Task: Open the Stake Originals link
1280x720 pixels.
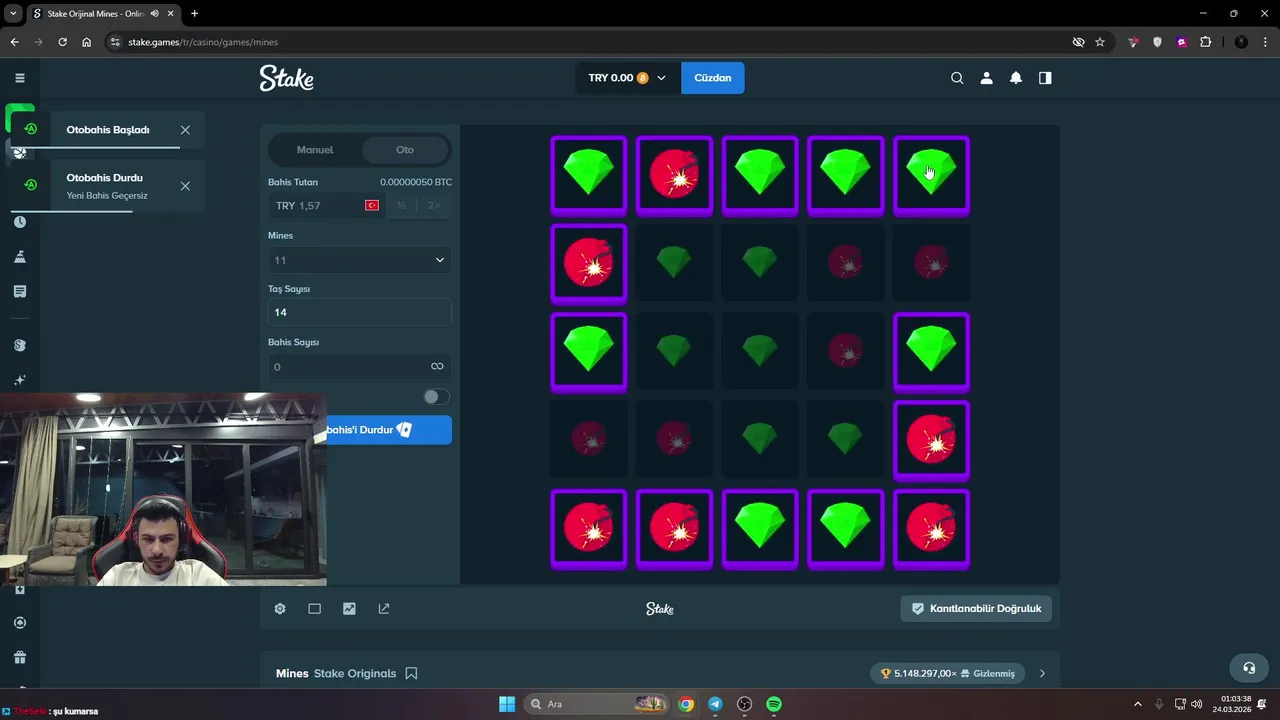Action: coord(355,673)
